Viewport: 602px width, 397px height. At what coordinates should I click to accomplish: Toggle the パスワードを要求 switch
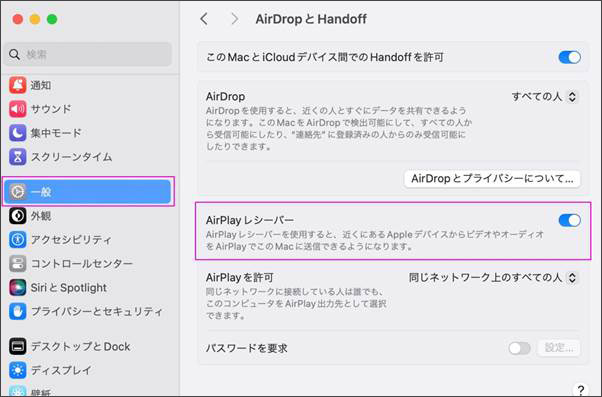pyautogui.click(x=519, y=348)
